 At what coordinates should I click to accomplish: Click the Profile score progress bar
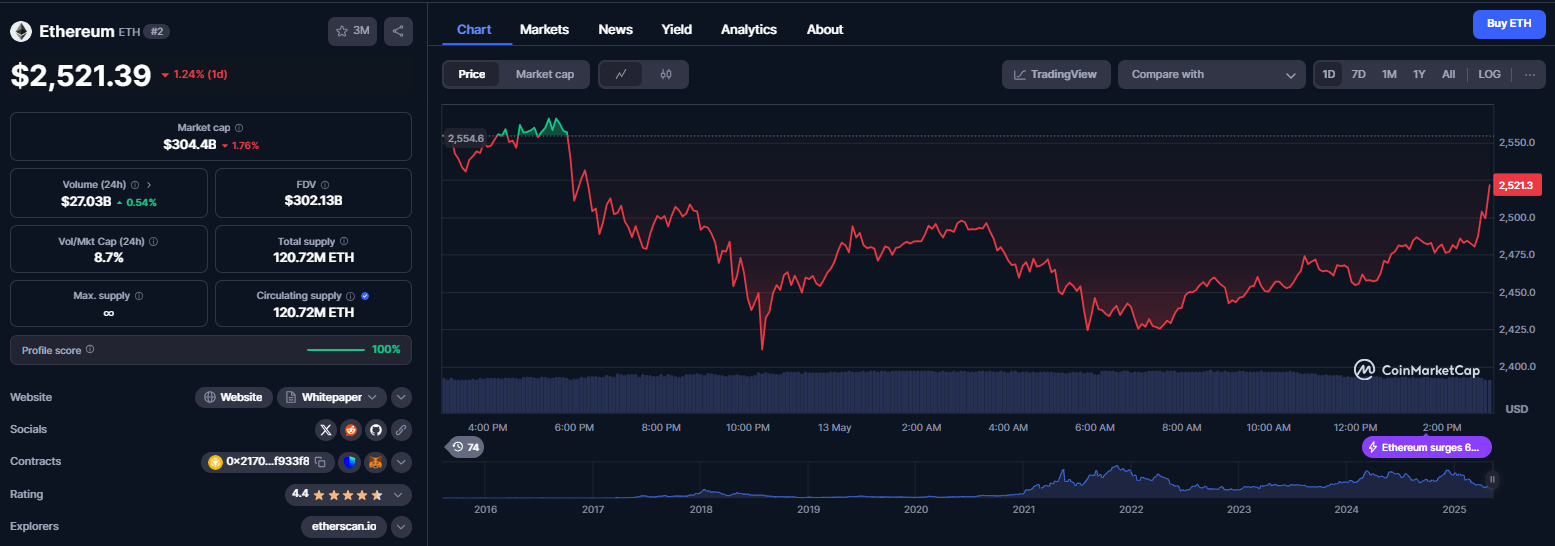[x=336, y=350]
